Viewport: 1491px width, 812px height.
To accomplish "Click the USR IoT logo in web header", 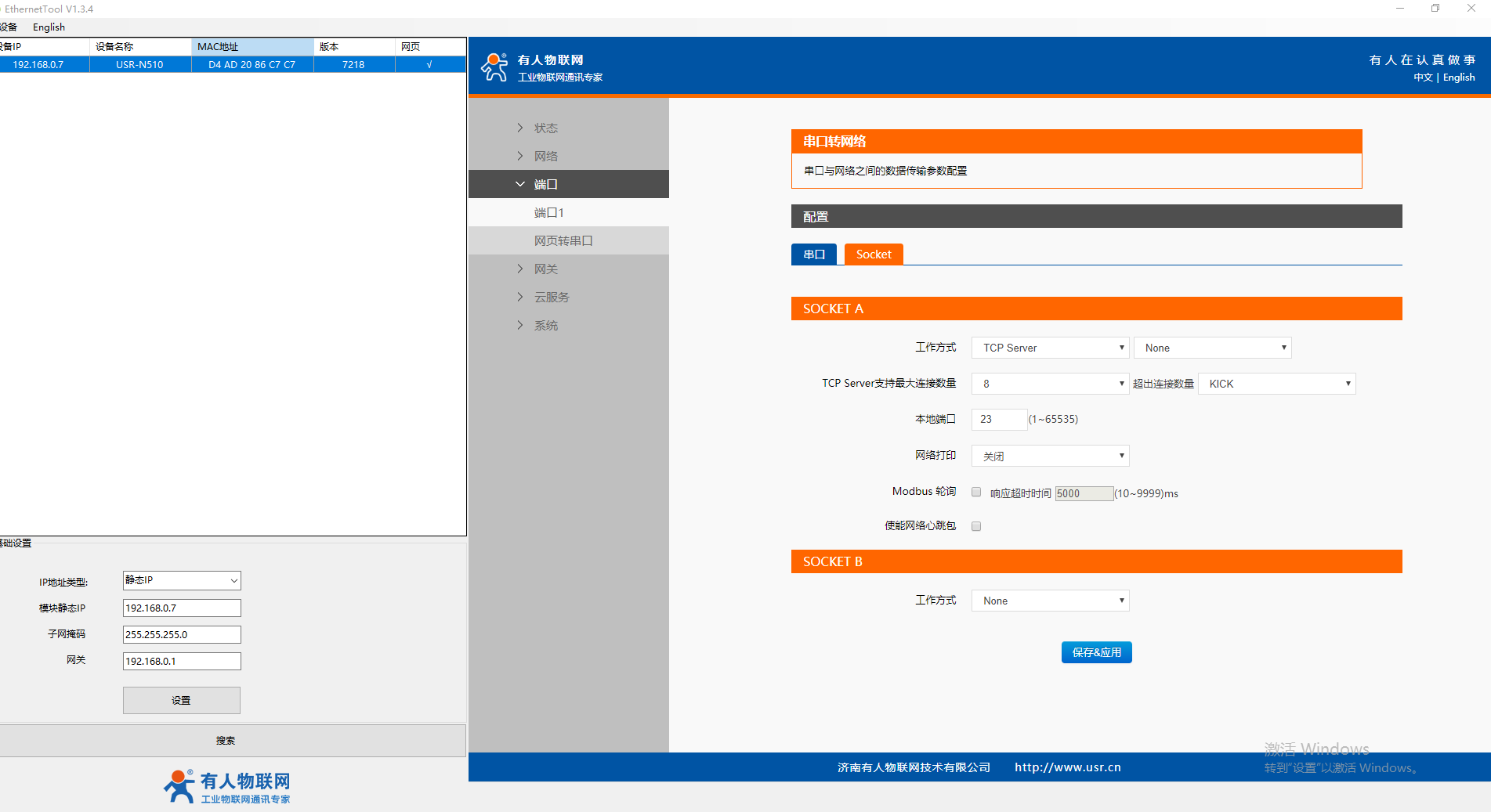I will [x=541, y=67].
